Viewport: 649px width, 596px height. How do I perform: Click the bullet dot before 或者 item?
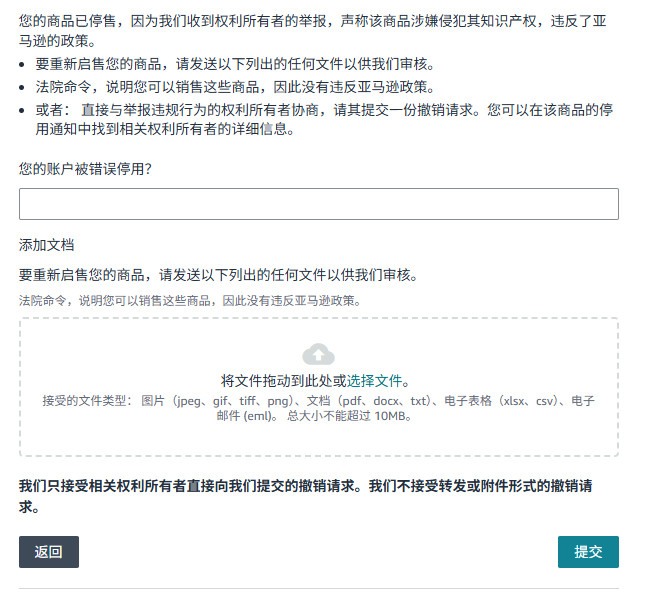(x=24, y=110)
